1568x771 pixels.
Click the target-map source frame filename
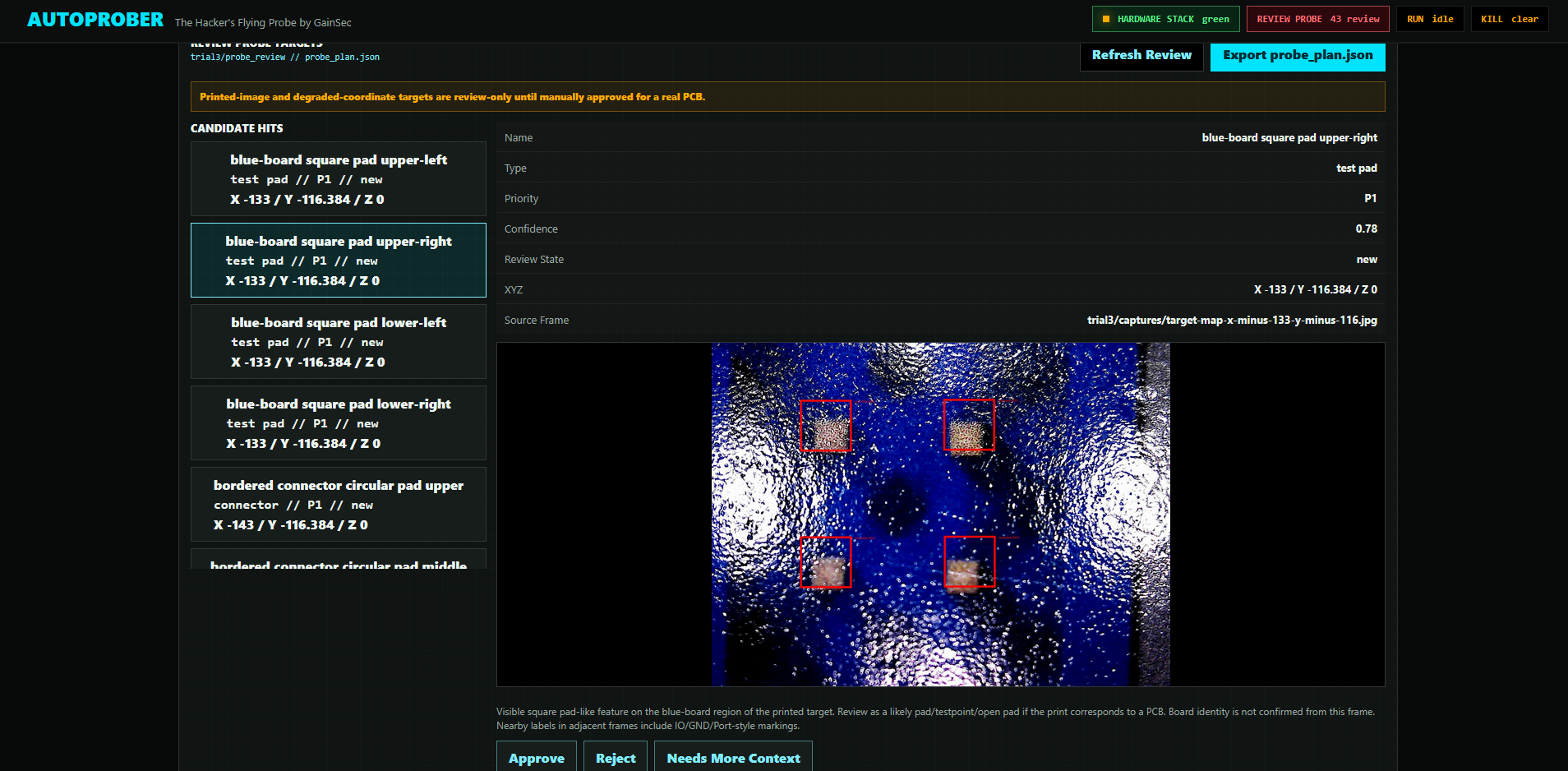[1232, 321]
